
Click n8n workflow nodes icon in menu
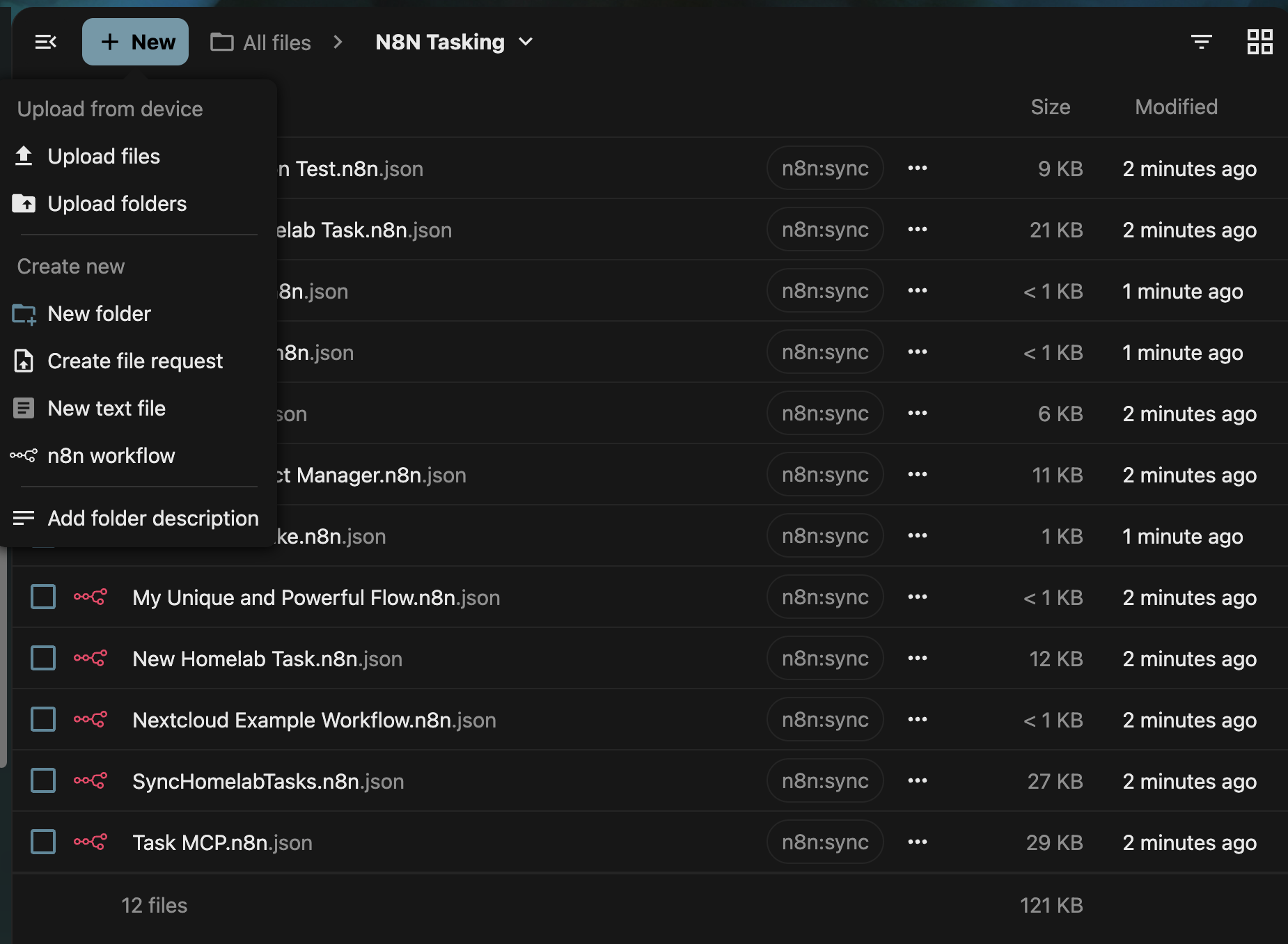tap(24, 455)
